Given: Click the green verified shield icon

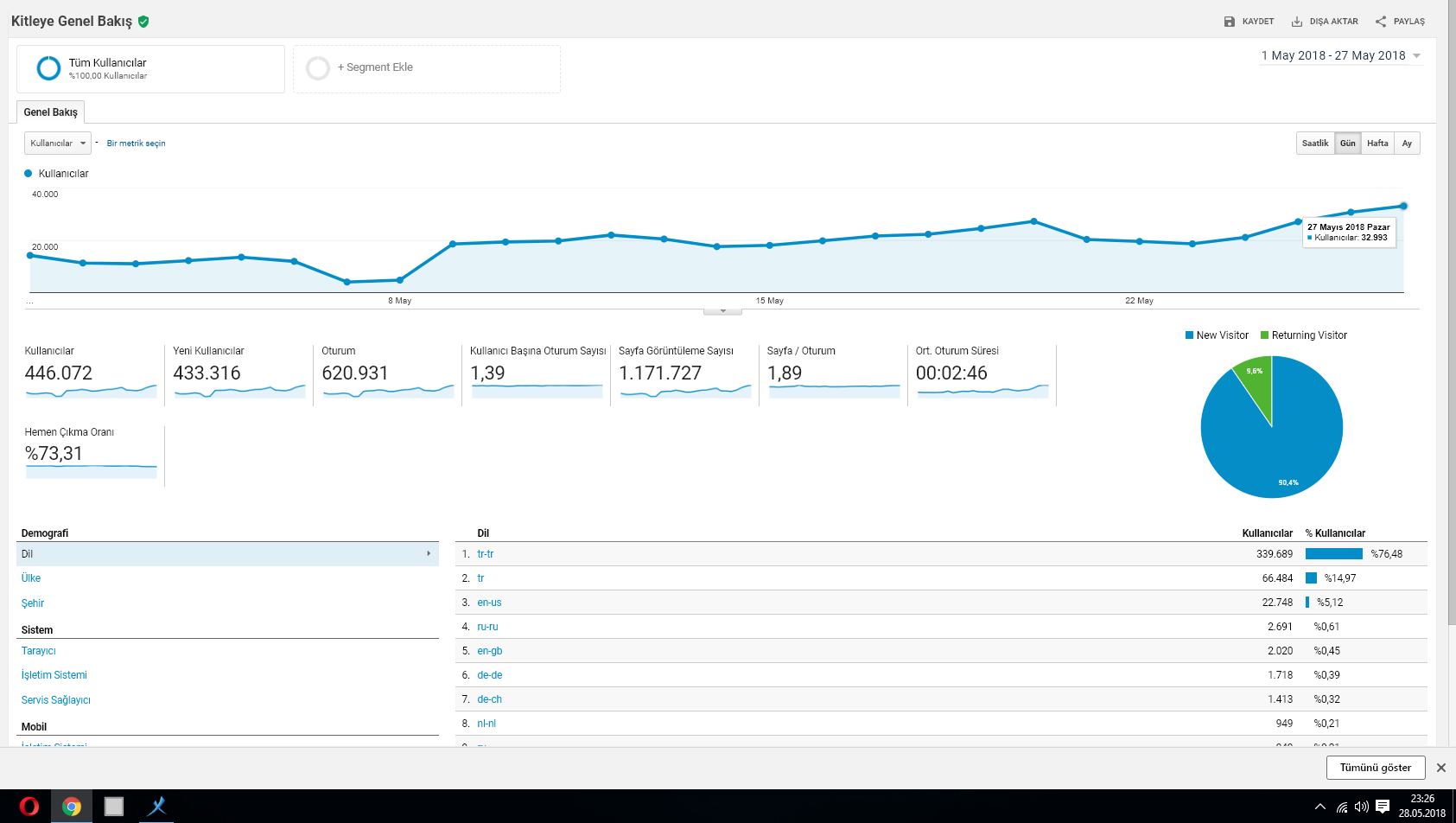Looking at the screenshot, I should tap(143, 22).
